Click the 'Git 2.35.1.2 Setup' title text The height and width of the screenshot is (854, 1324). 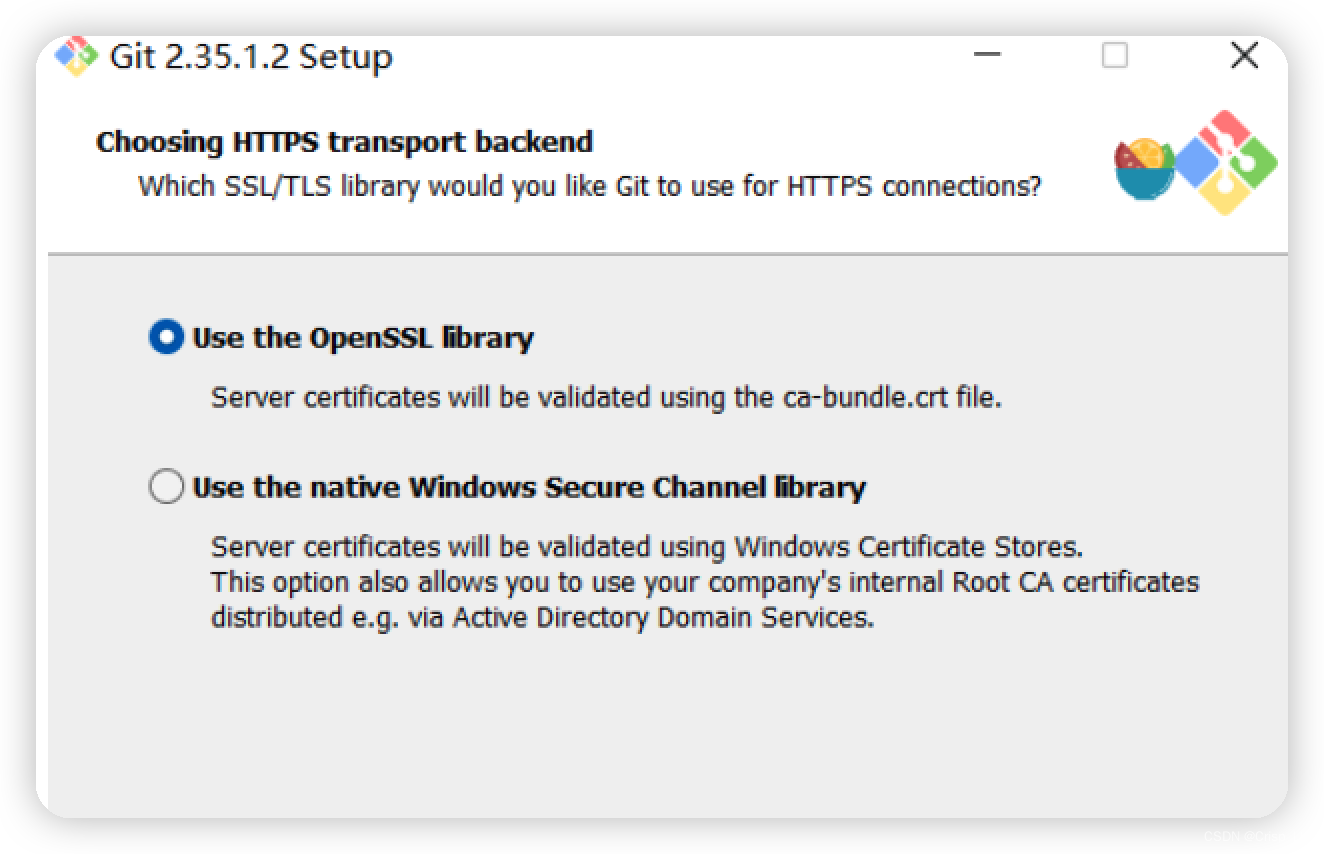[x=251, y=56]
